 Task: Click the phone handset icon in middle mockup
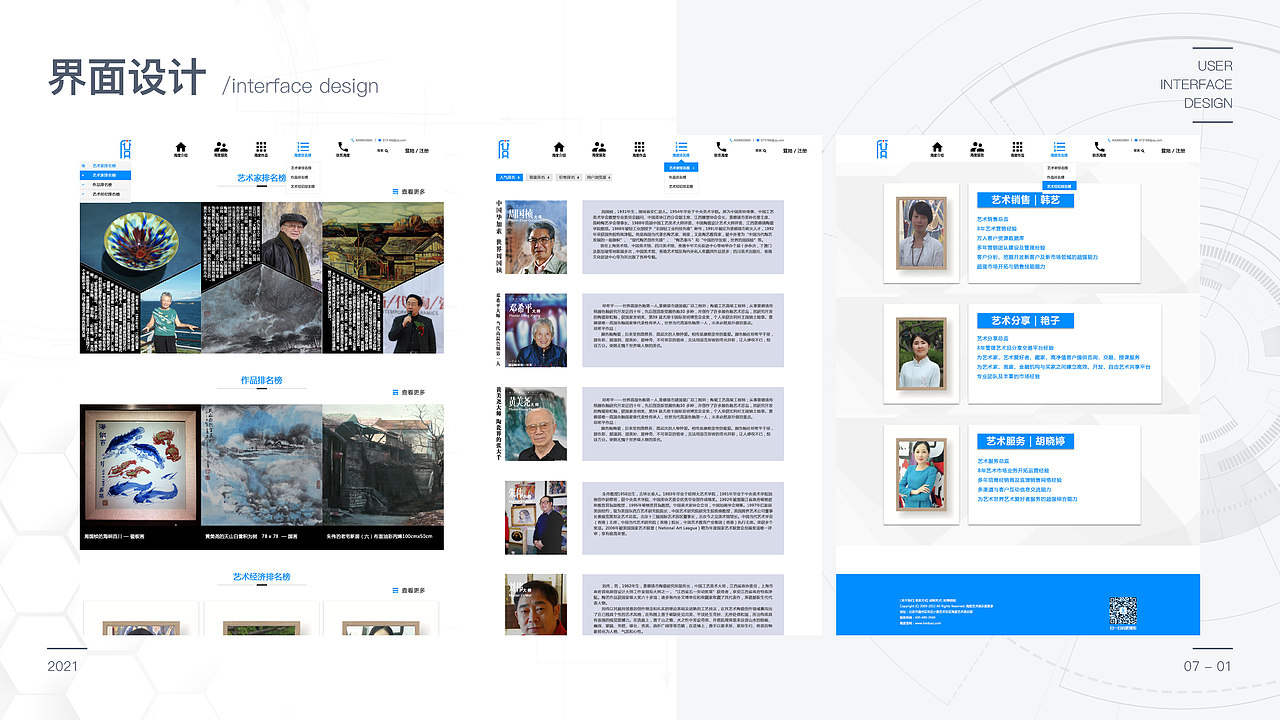tap(722, 146)
